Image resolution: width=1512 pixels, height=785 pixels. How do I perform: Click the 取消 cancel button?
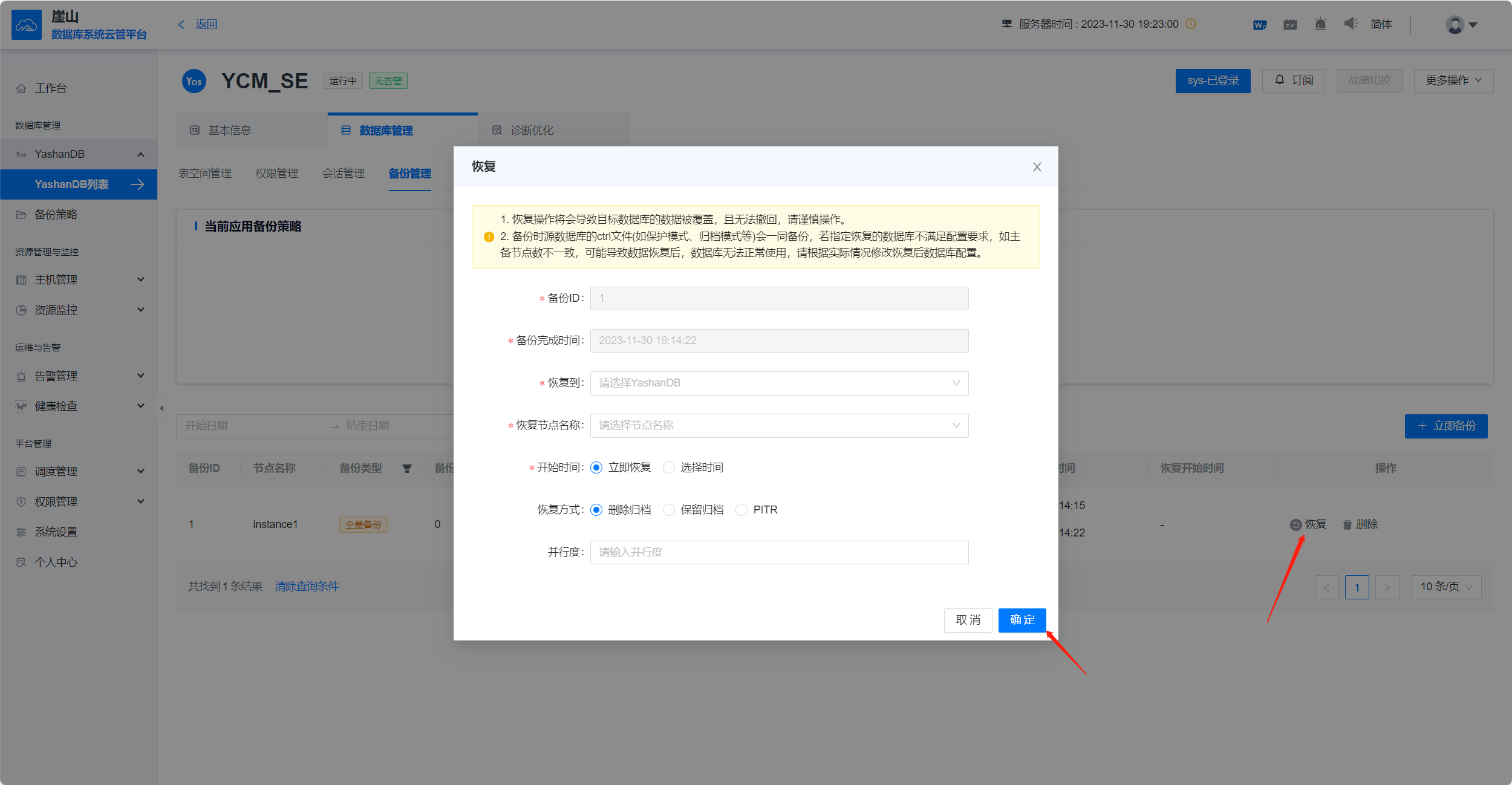click(968, 620)
